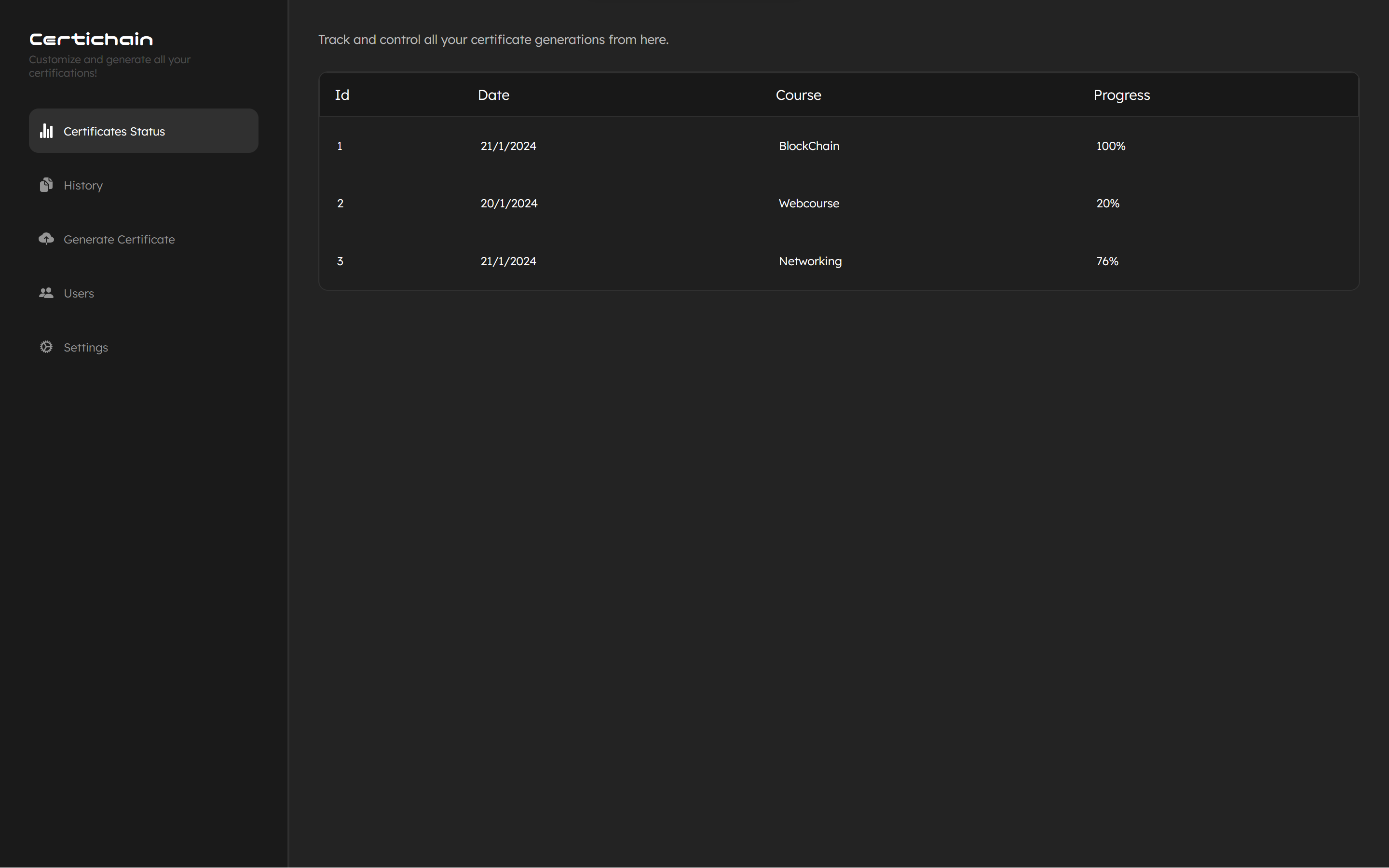Open the History page
The height and width of the screenshot is (868, 1389).
(83, 186)
